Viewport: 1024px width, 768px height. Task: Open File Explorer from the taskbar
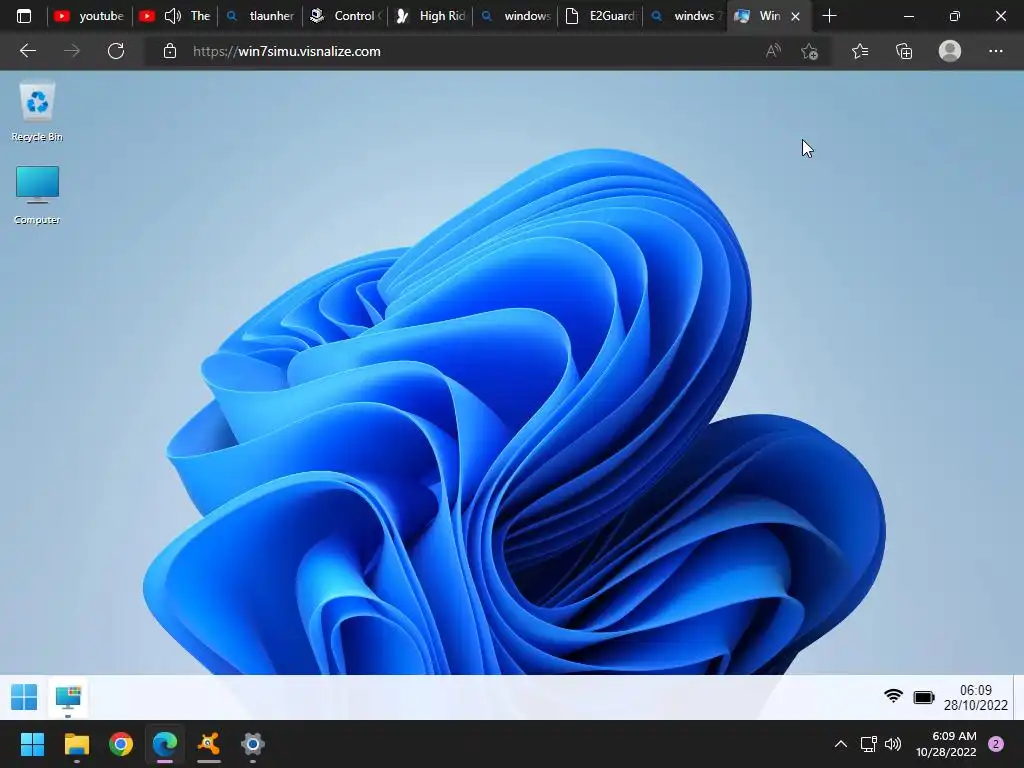76,744
